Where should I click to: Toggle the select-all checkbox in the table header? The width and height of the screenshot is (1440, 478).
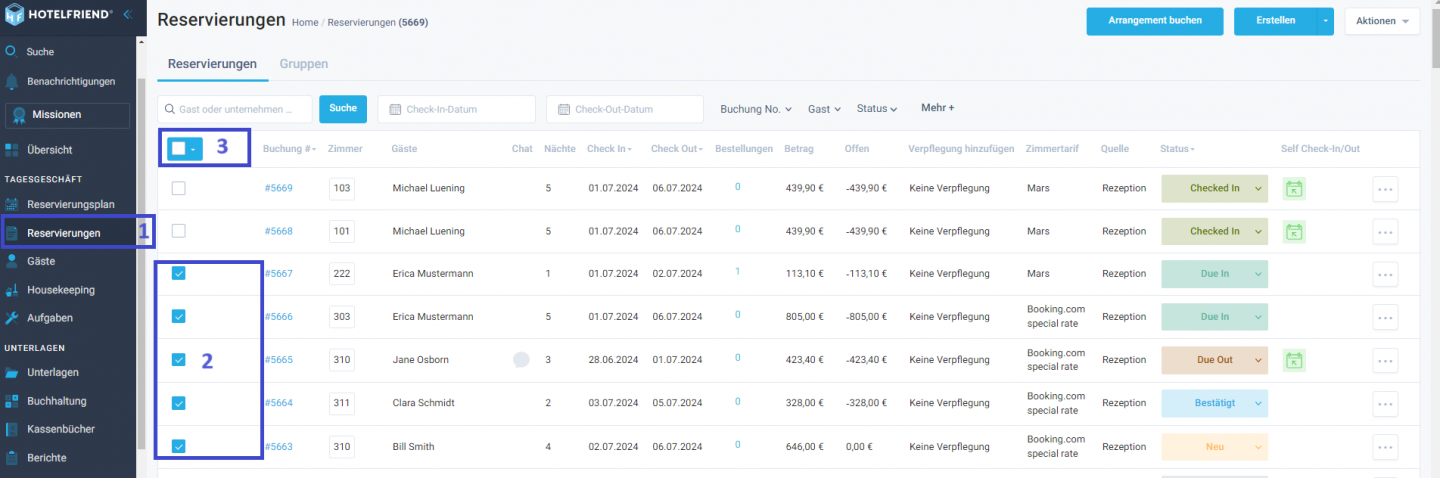pos(178,148)
